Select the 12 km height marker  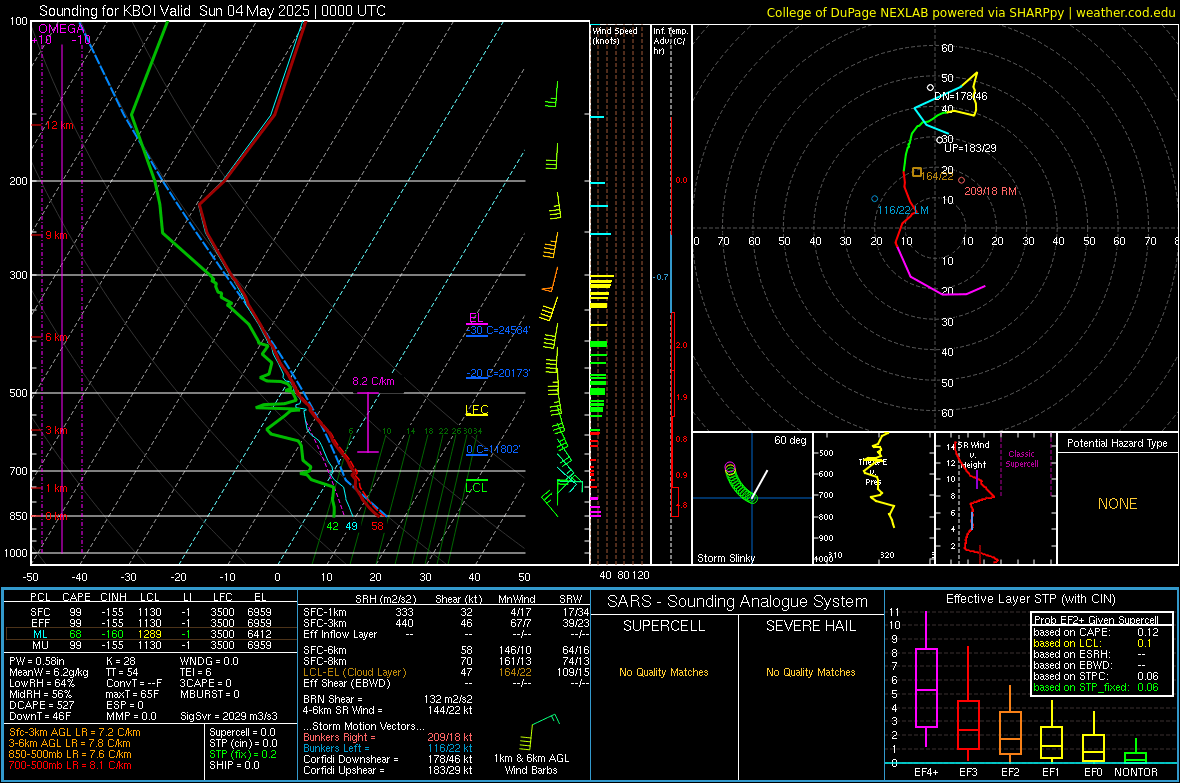[58, 125]
